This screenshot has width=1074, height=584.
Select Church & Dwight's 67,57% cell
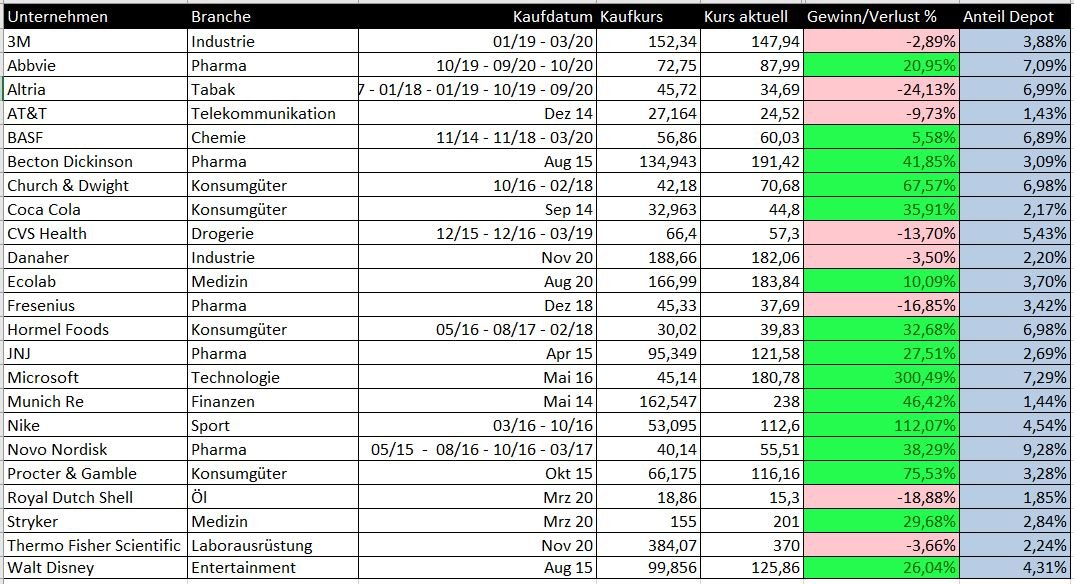[880, 186]
